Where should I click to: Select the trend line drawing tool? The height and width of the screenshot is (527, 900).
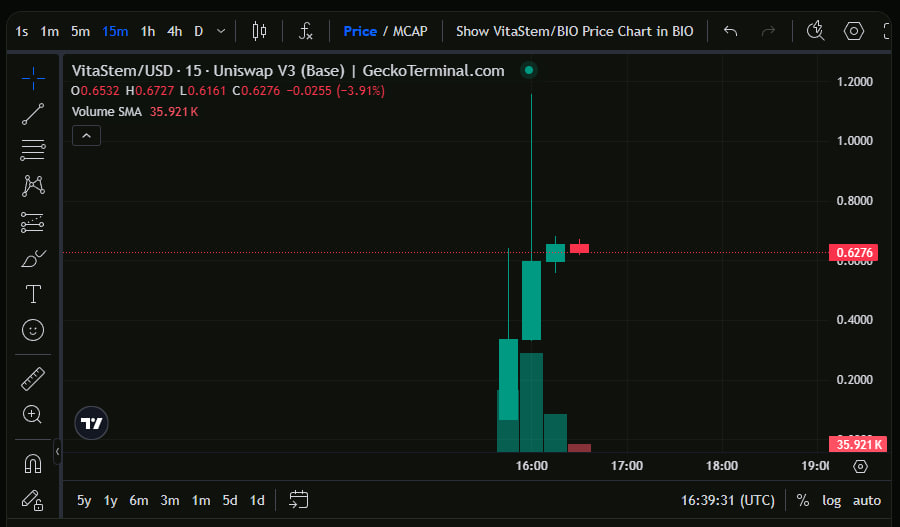pyautogui.click(x=33, y=114)
